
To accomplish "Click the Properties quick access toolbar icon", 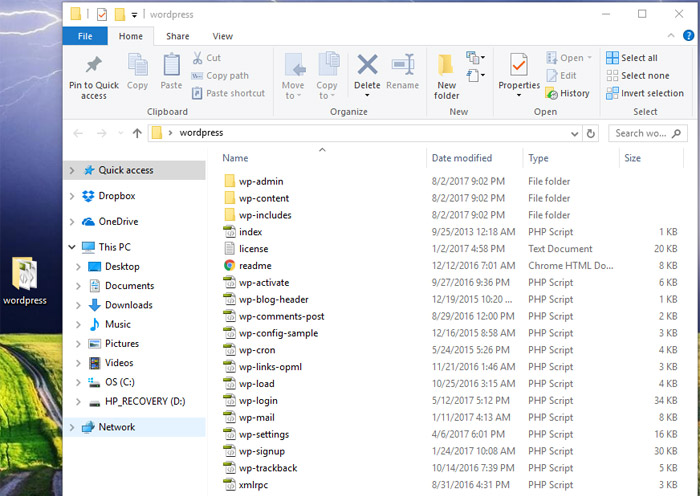I will coord(102,15).
